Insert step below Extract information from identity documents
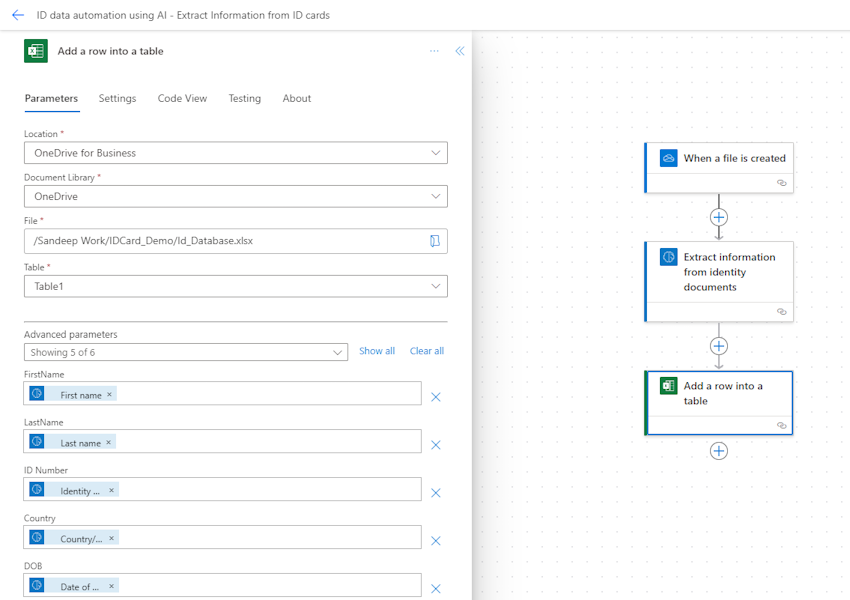The width and height of the screenshot is (850, 600). coord(719,346)
